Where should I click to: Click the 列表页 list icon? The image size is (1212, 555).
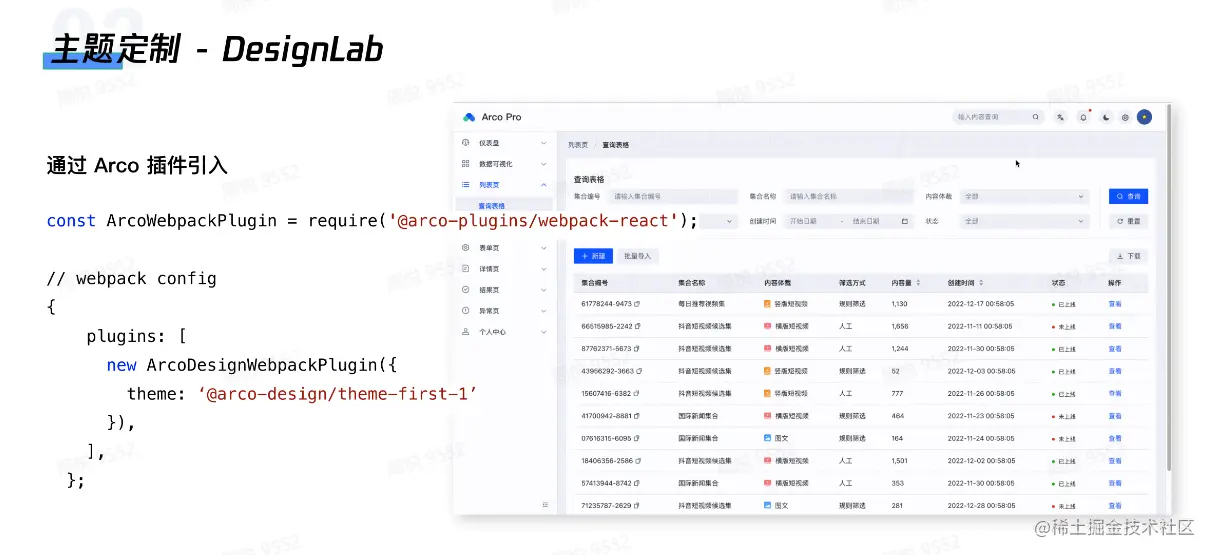click(x=466, y=185)
